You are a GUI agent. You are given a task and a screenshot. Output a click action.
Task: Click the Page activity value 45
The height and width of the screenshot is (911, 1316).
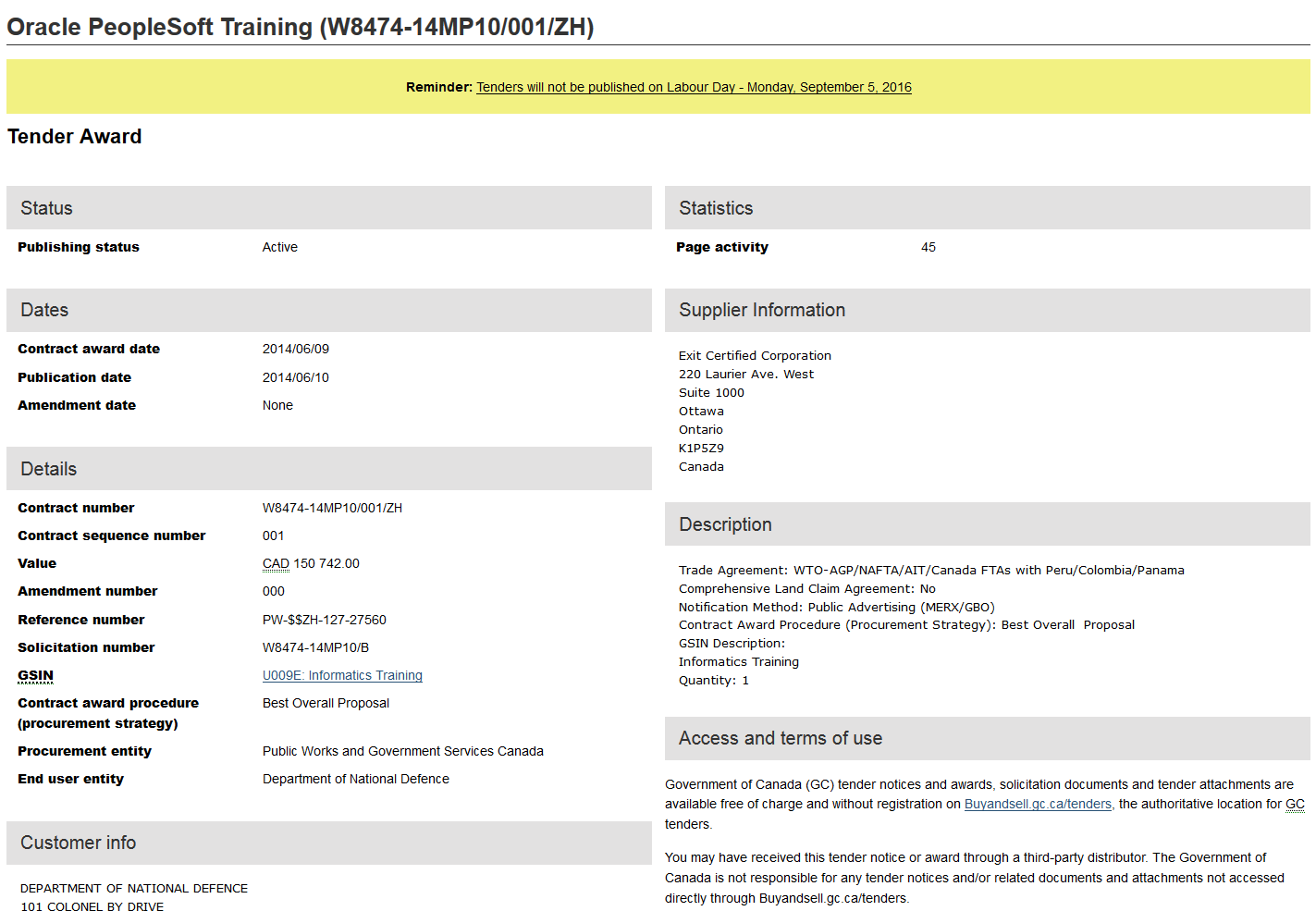(929, 247)
